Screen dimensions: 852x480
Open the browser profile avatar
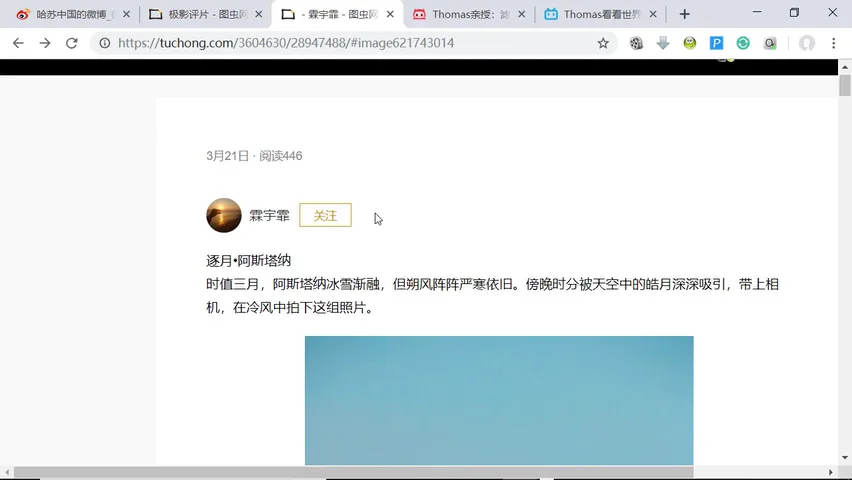pyautogui.click(x=807, y=43)
